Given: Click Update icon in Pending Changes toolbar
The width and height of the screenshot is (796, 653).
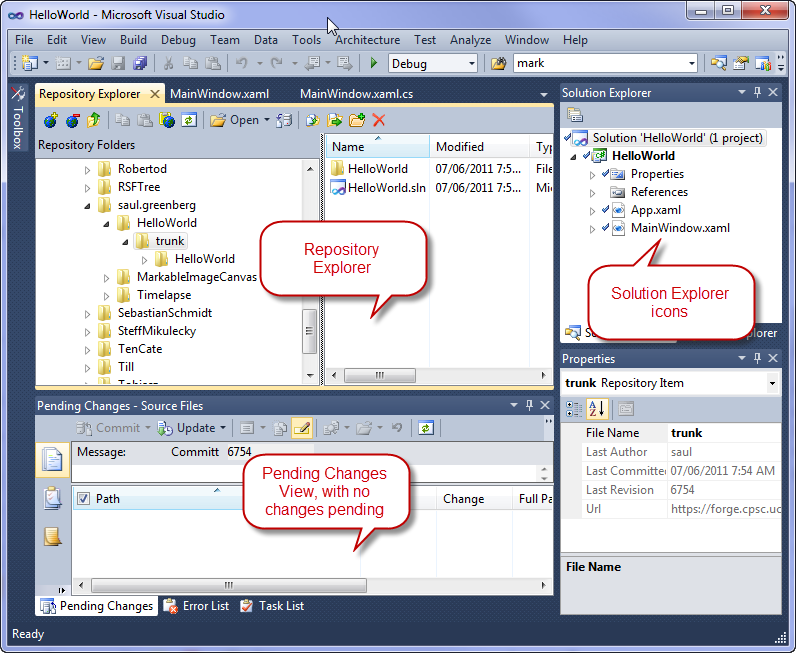Looking at the screenshot, I should [164, 429].
